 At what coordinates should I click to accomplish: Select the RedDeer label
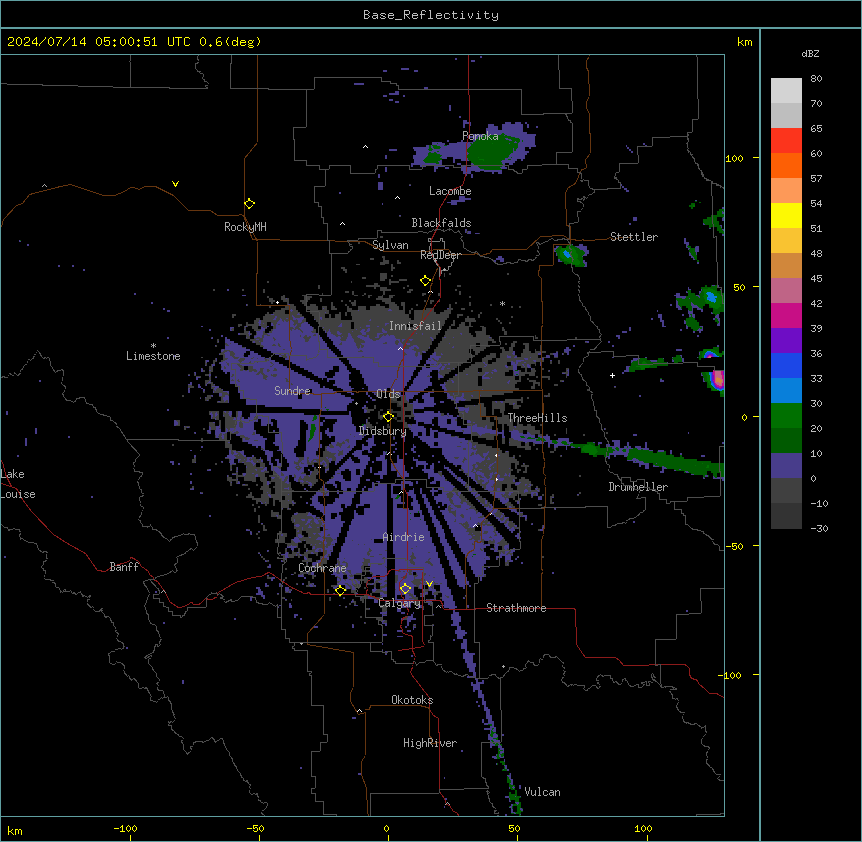[x=440, y=255]
